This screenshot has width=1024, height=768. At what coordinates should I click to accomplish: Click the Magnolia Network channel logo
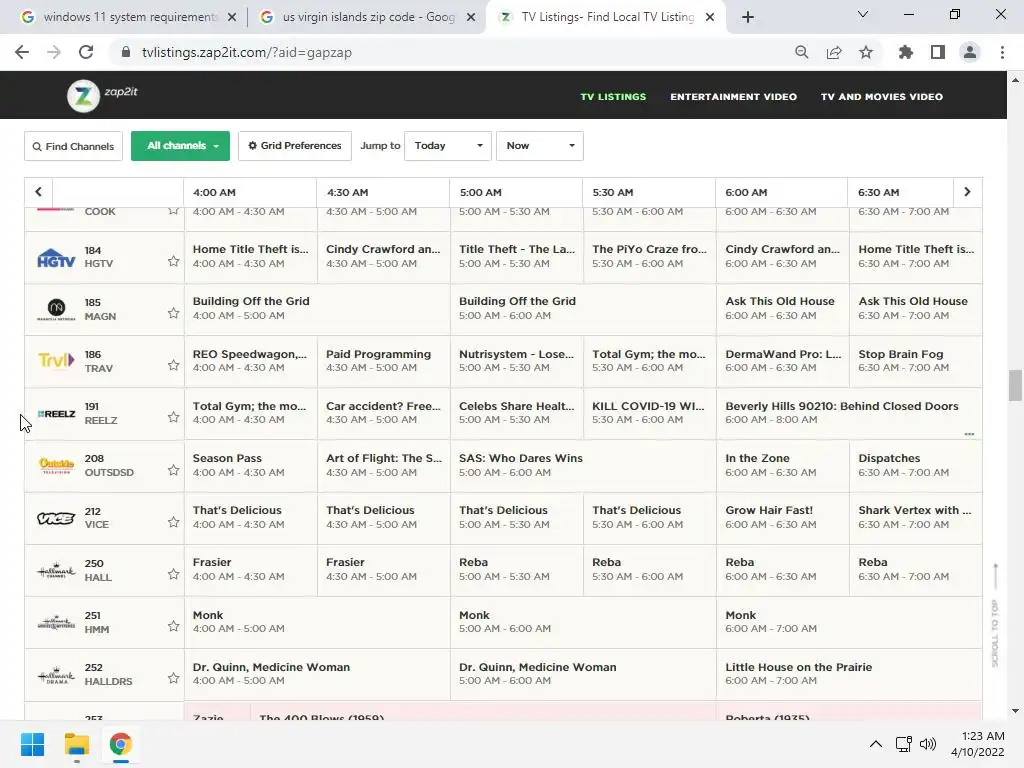click(56, 309)
